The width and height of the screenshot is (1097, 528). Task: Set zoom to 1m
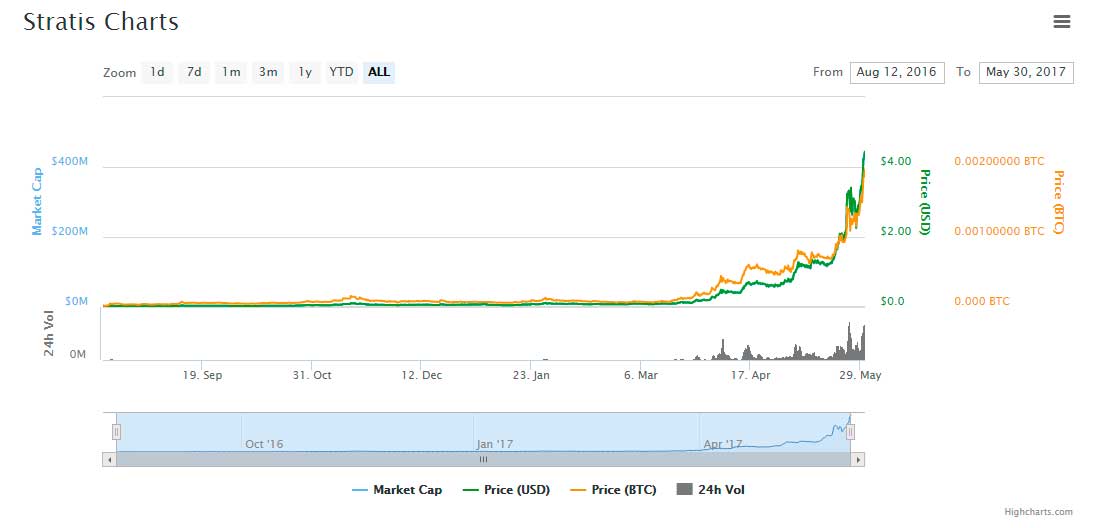tap(232, 72)
